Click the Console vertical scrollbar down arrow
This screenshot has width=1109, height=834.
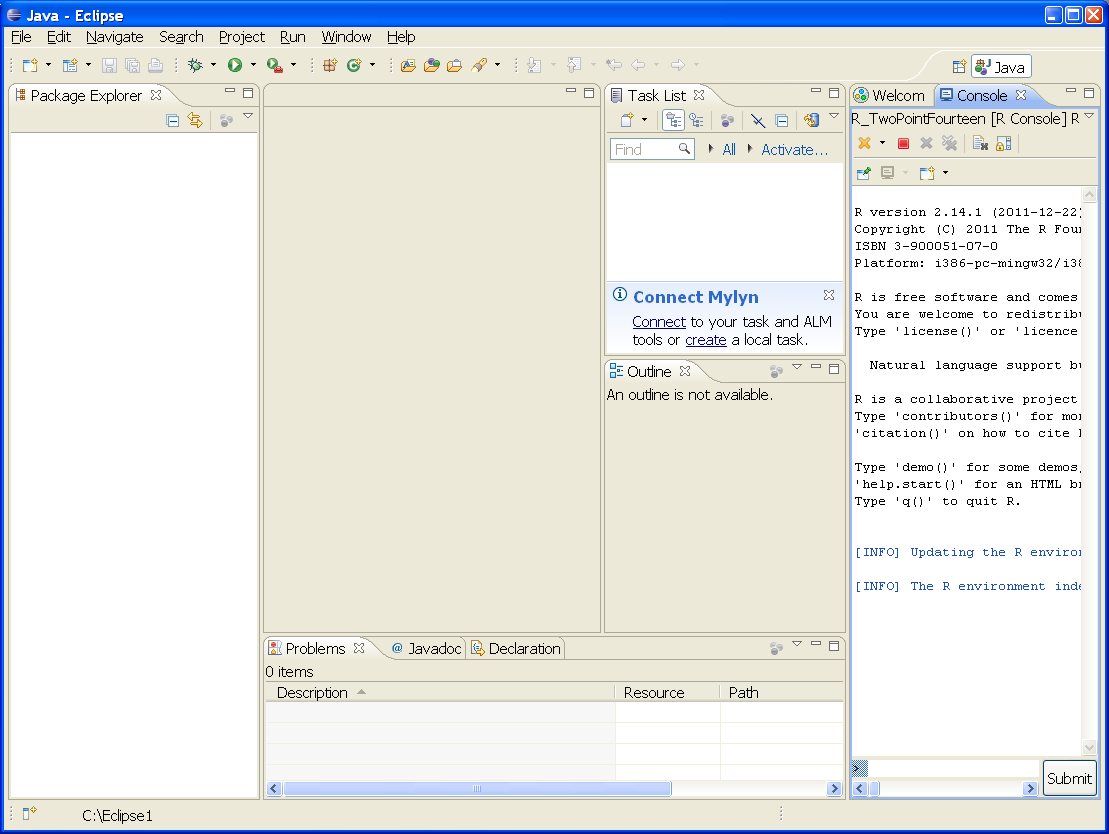coord(1088,747)
